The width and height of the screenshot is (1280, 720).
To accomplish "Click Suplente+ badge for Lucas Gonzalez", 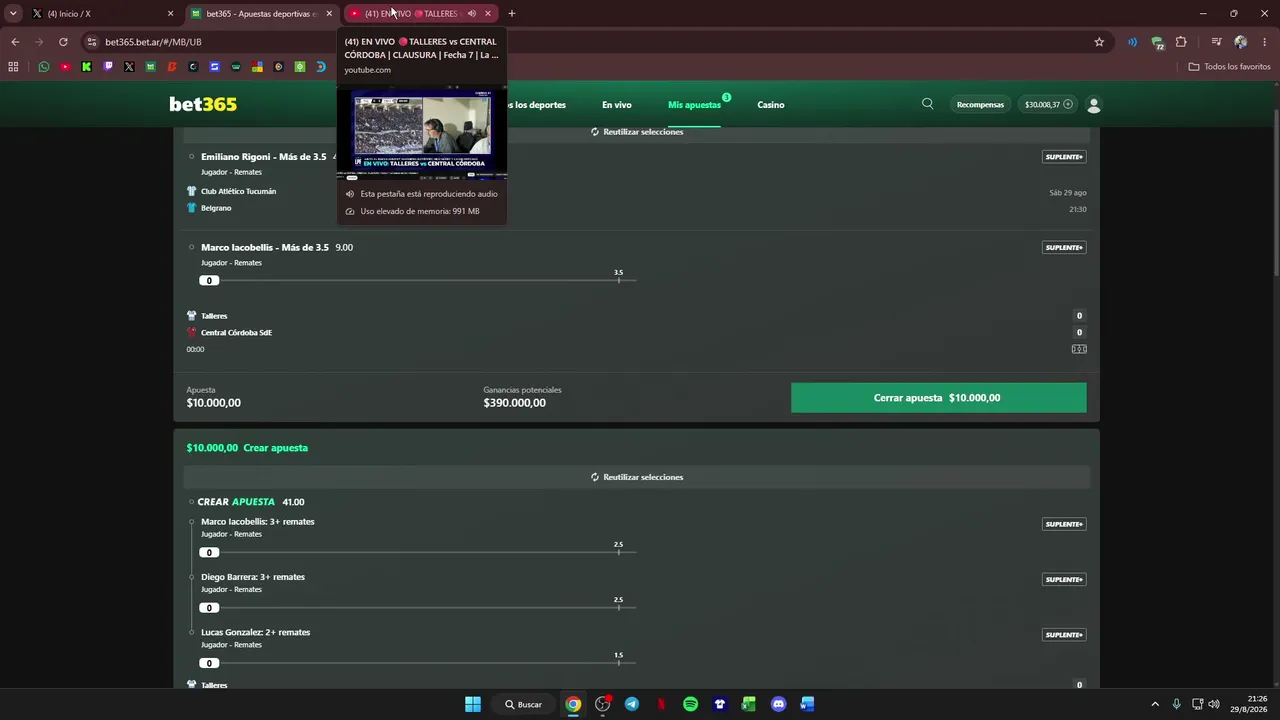I will point(1064,634).
